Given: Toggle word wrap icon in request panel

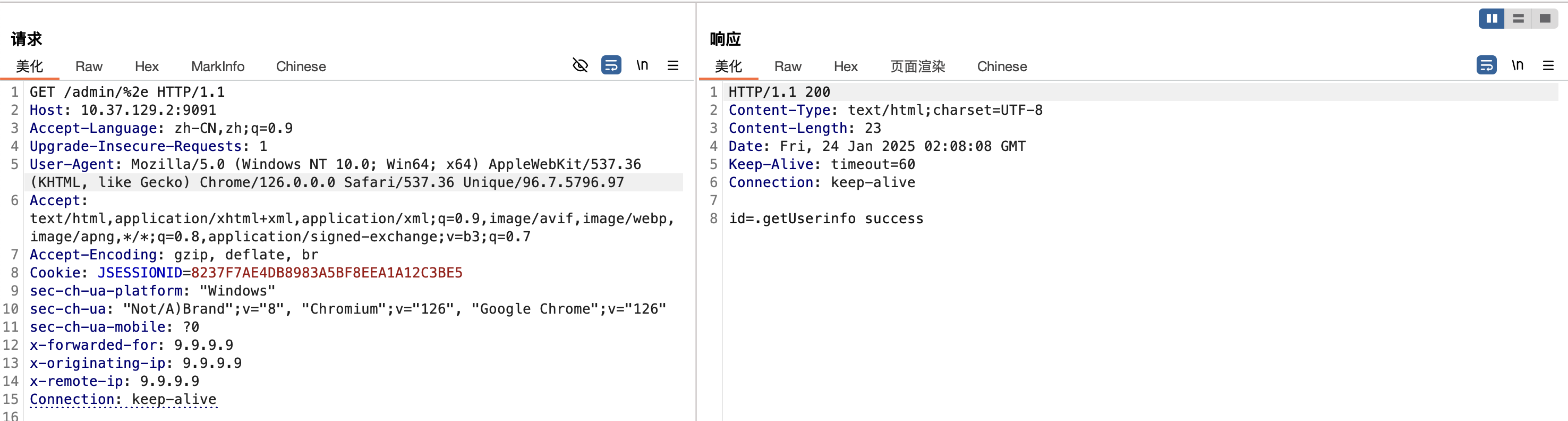Looking at the screenshot, I should (610, 65).
